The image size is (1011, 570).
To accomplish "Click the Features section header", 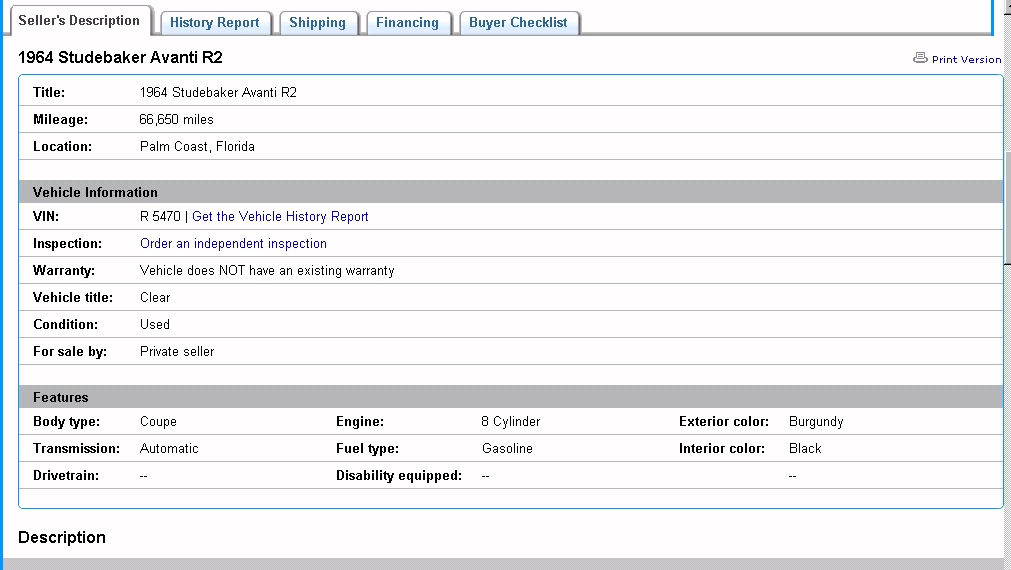I will pos(511,397).
